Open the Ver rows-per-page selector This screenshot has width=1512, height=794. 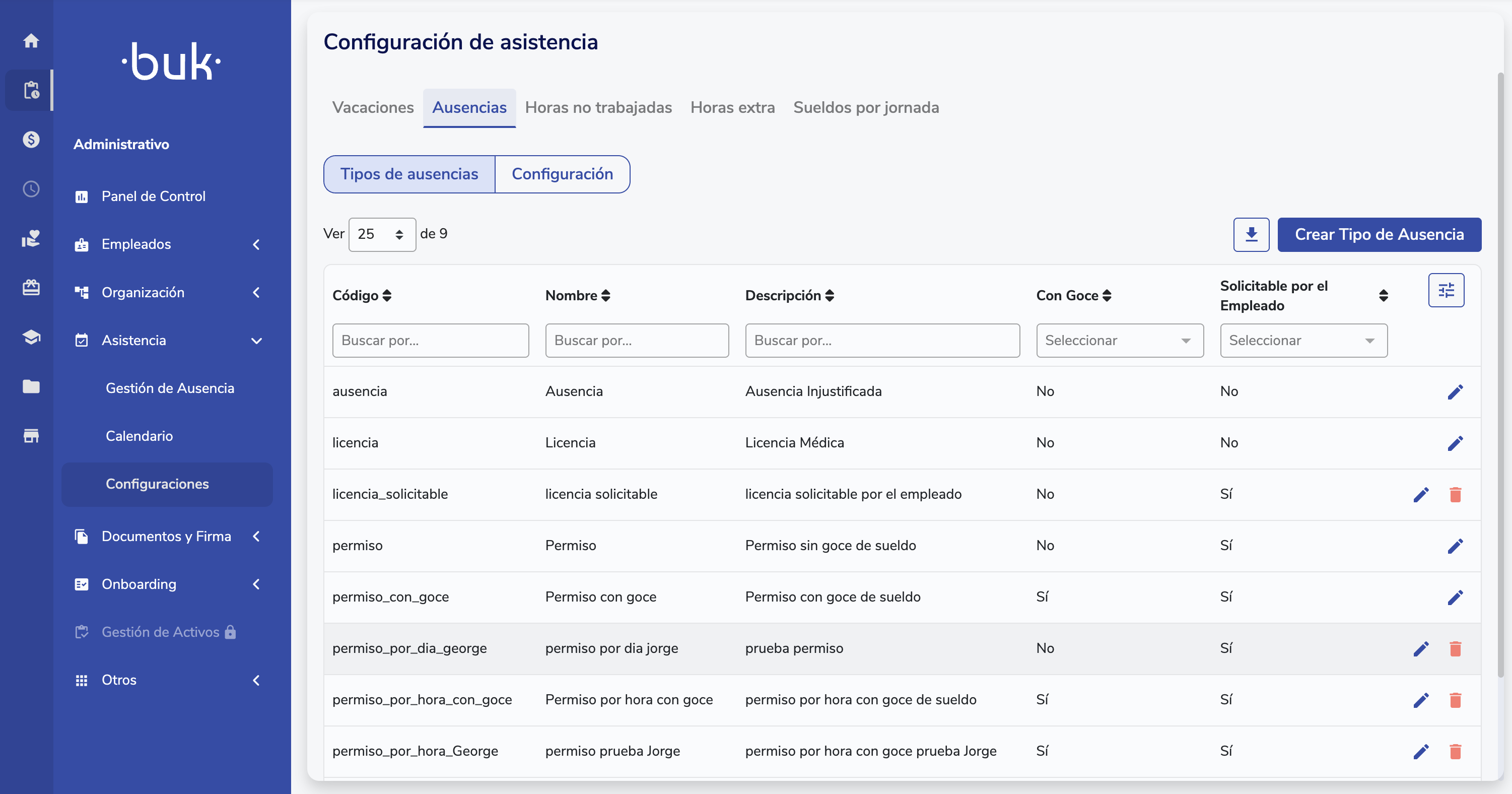(382, 234)
